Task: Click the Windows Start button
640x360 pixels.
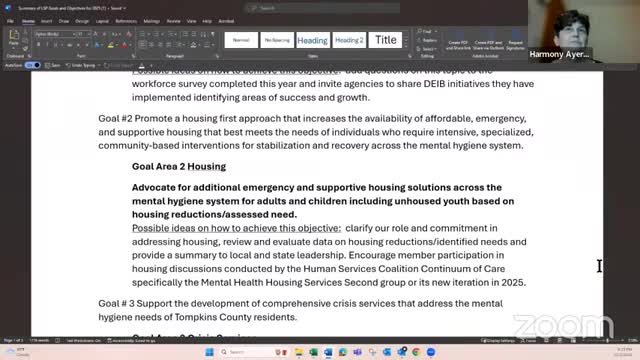Action: pos(209,352)
